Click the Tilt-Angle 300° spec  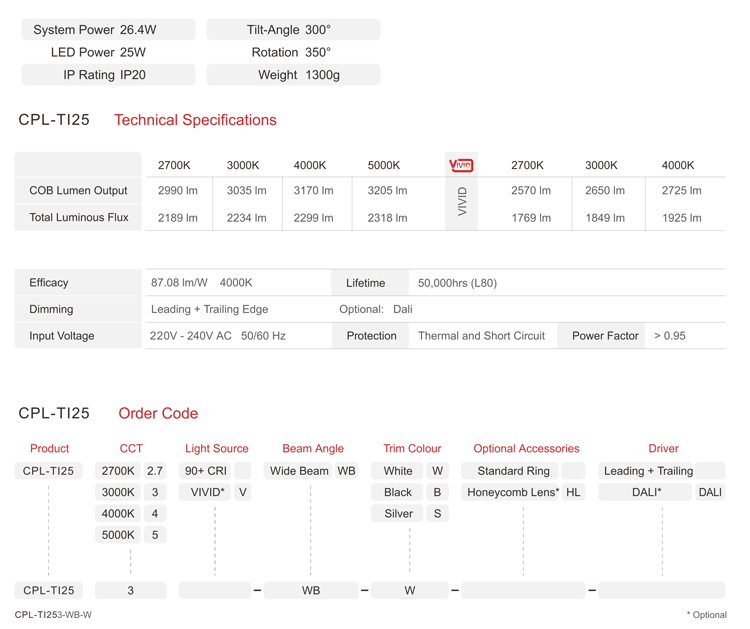point(293,30)
